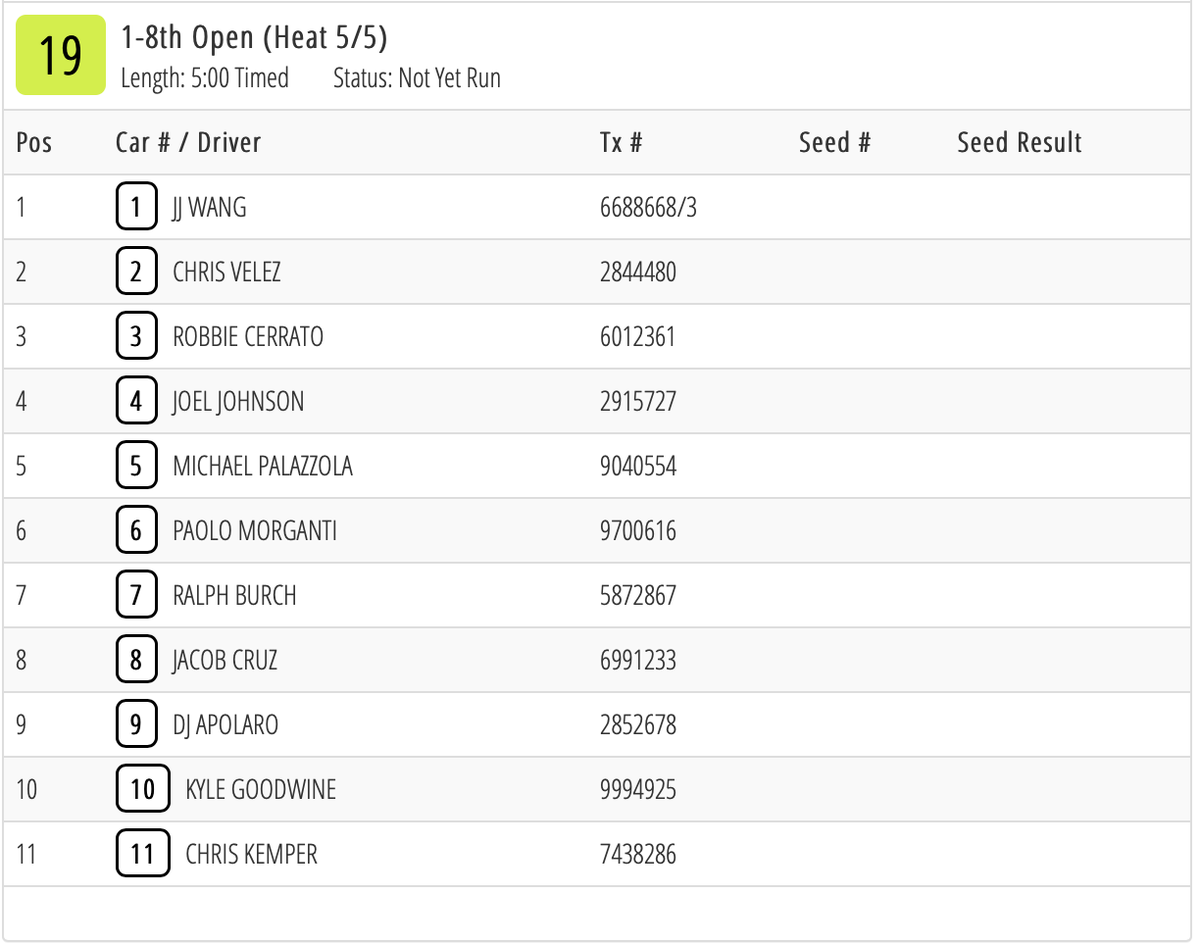Viewport: 1200px width, 943px height.
Task: Select driver ROBBIE CERRATO
Action: [x=248, y=337]
